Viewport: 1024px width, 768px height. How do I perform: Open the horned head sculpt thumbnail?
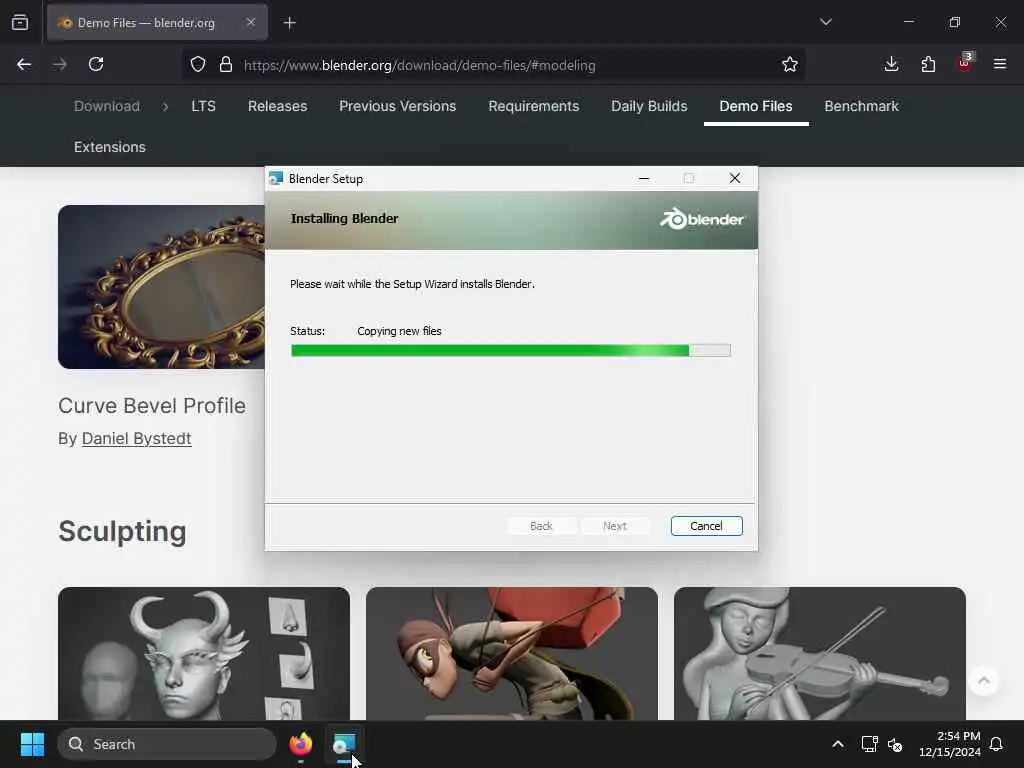pyautogui.click(x=204, y=653)
